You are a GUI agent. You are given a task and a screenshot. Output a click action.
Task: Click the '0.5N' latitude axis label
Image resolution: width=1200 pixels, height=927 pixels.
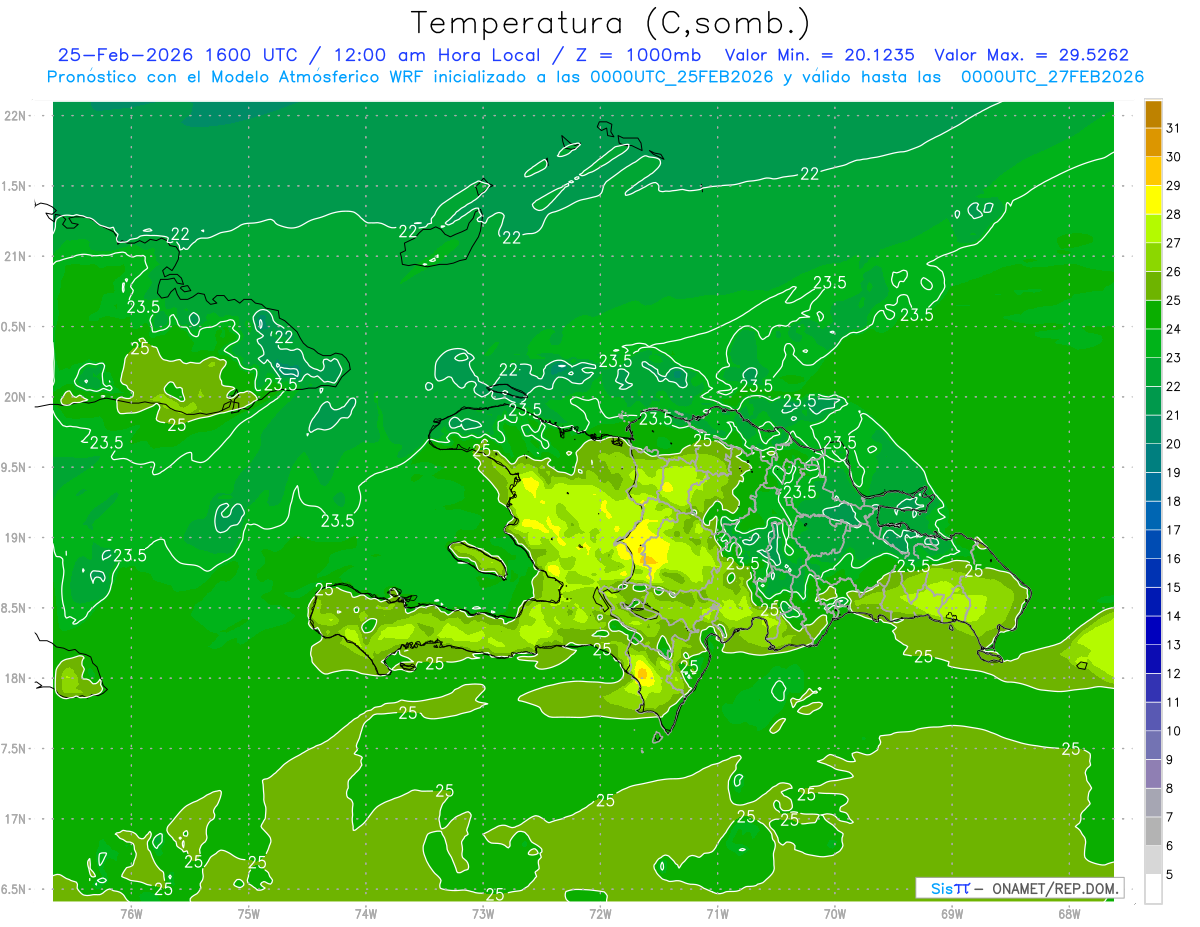[14, 327]
